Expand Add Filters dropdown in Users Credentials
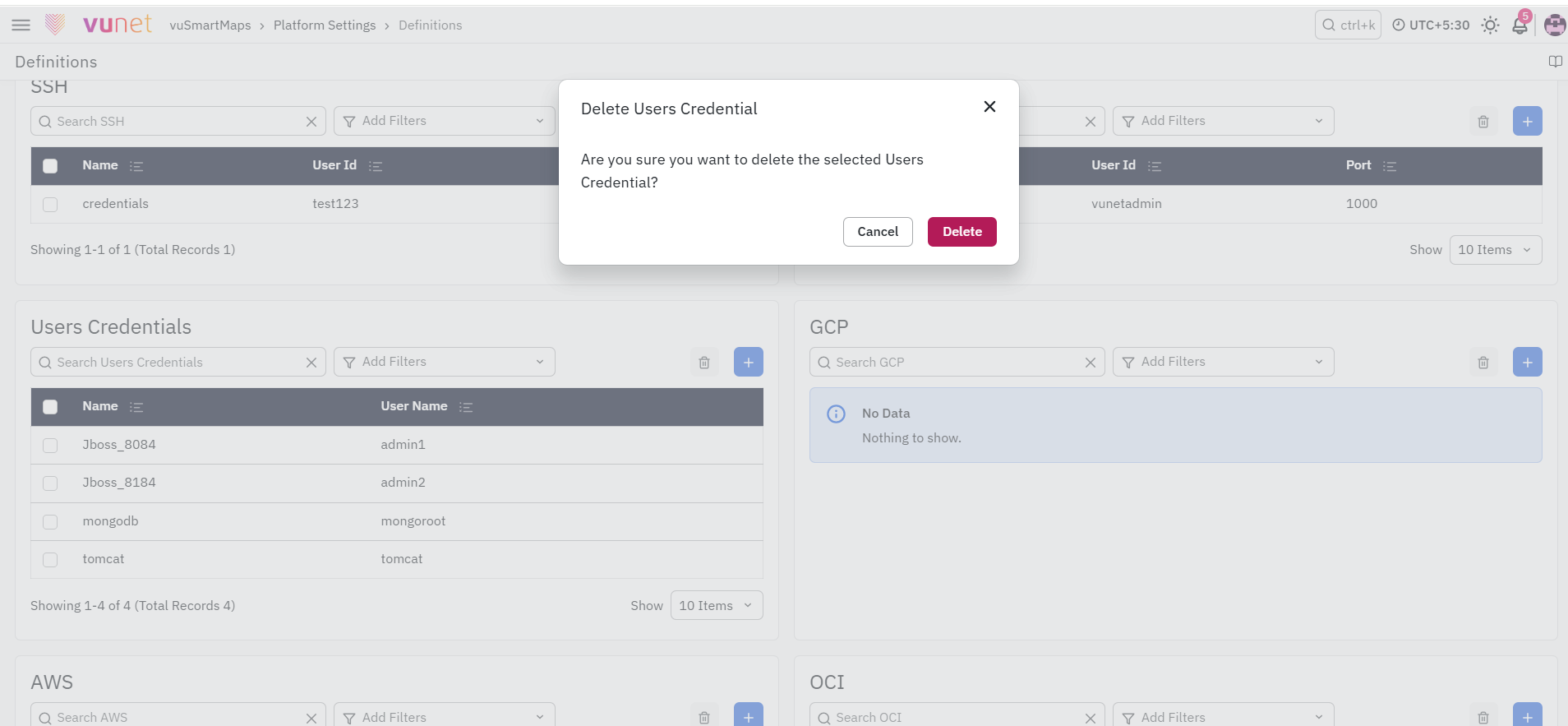The image size is (1568, 726). [445, 362]
